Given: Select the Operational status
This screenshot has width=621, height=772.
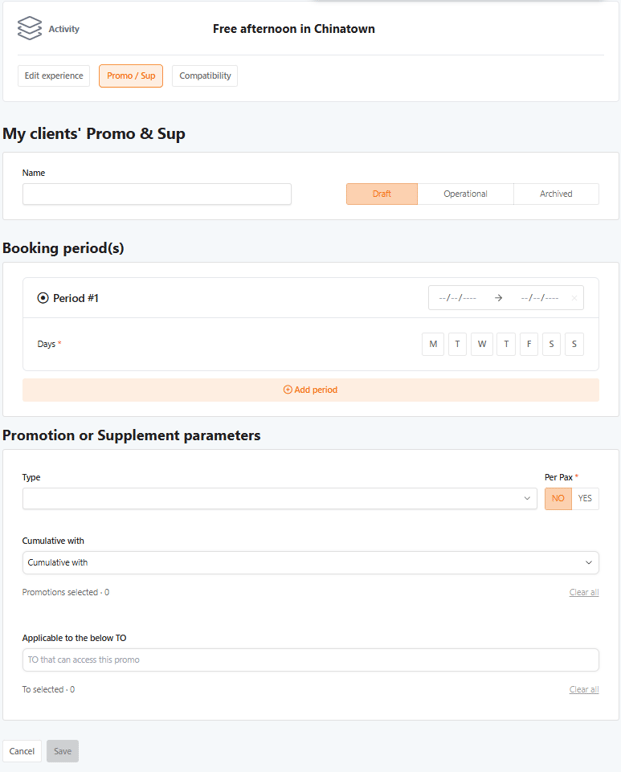Looking at the screenshot, I should 465,194.
